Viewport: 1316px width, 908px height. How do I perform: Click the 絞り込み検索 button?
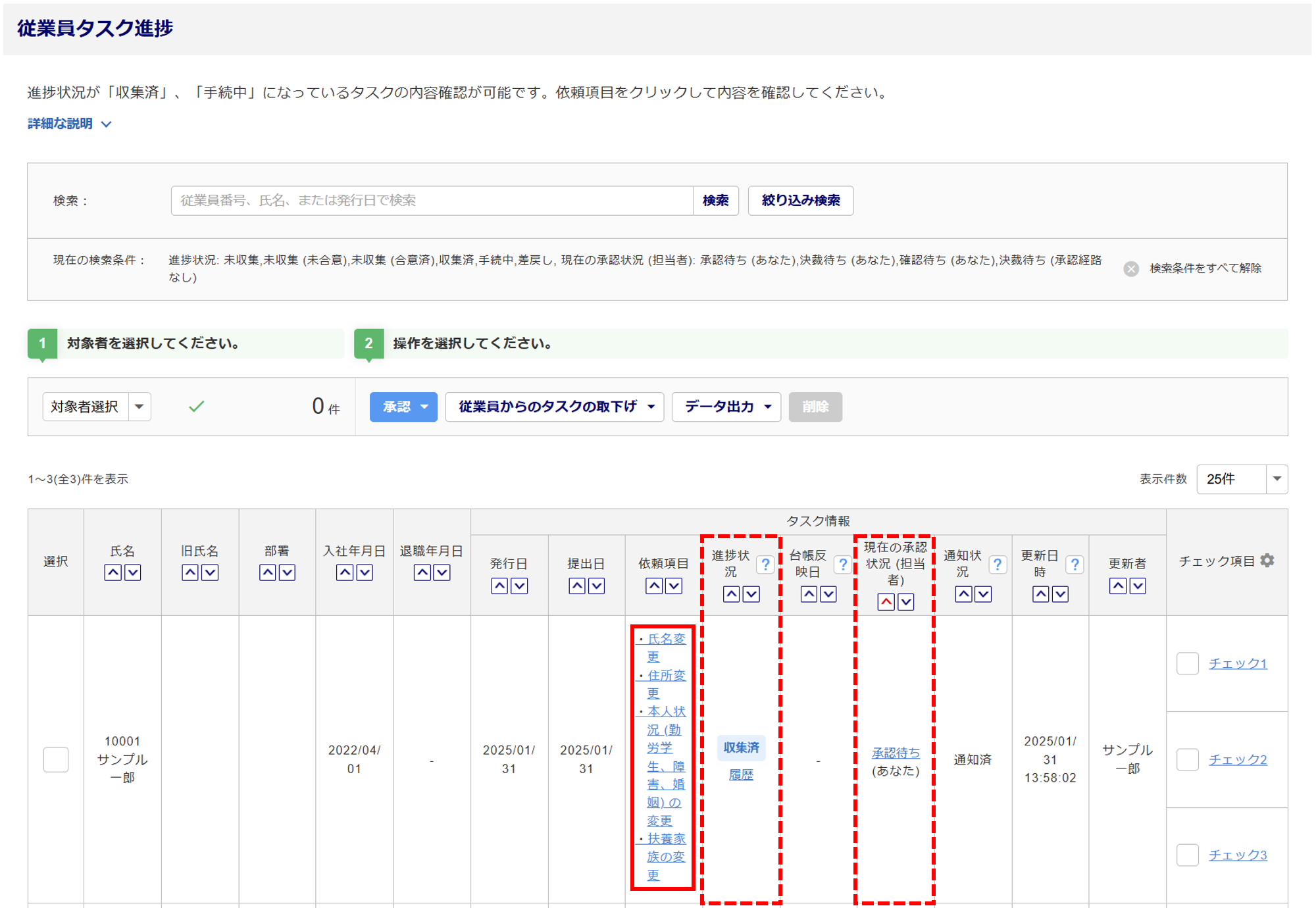pyautogui.click(x=800, y=200)
